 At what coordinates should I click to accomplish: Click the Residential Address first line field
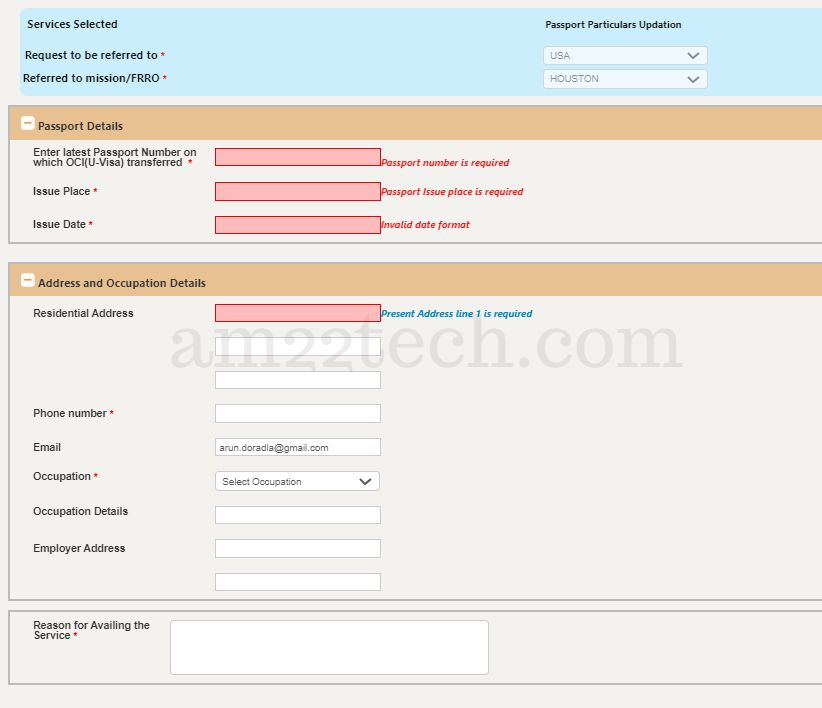297,312
